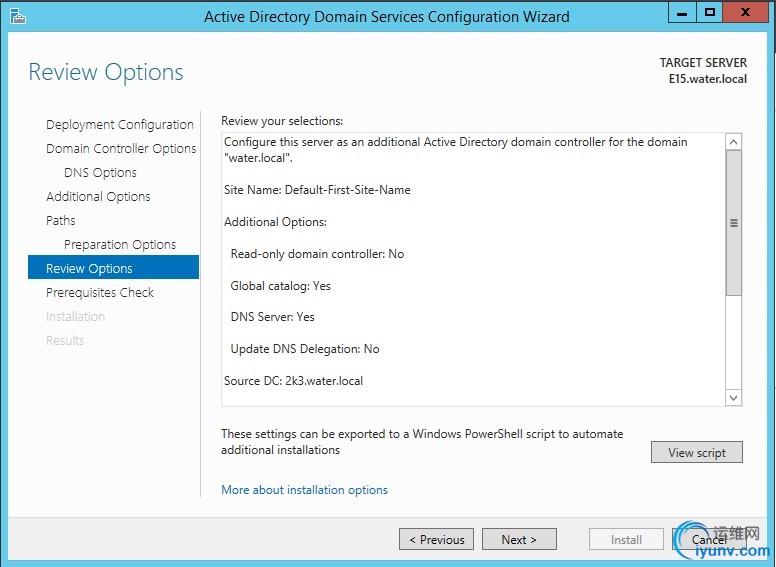
Task: Open Preparation Options sub-step
Action: (x=120, y=245)
